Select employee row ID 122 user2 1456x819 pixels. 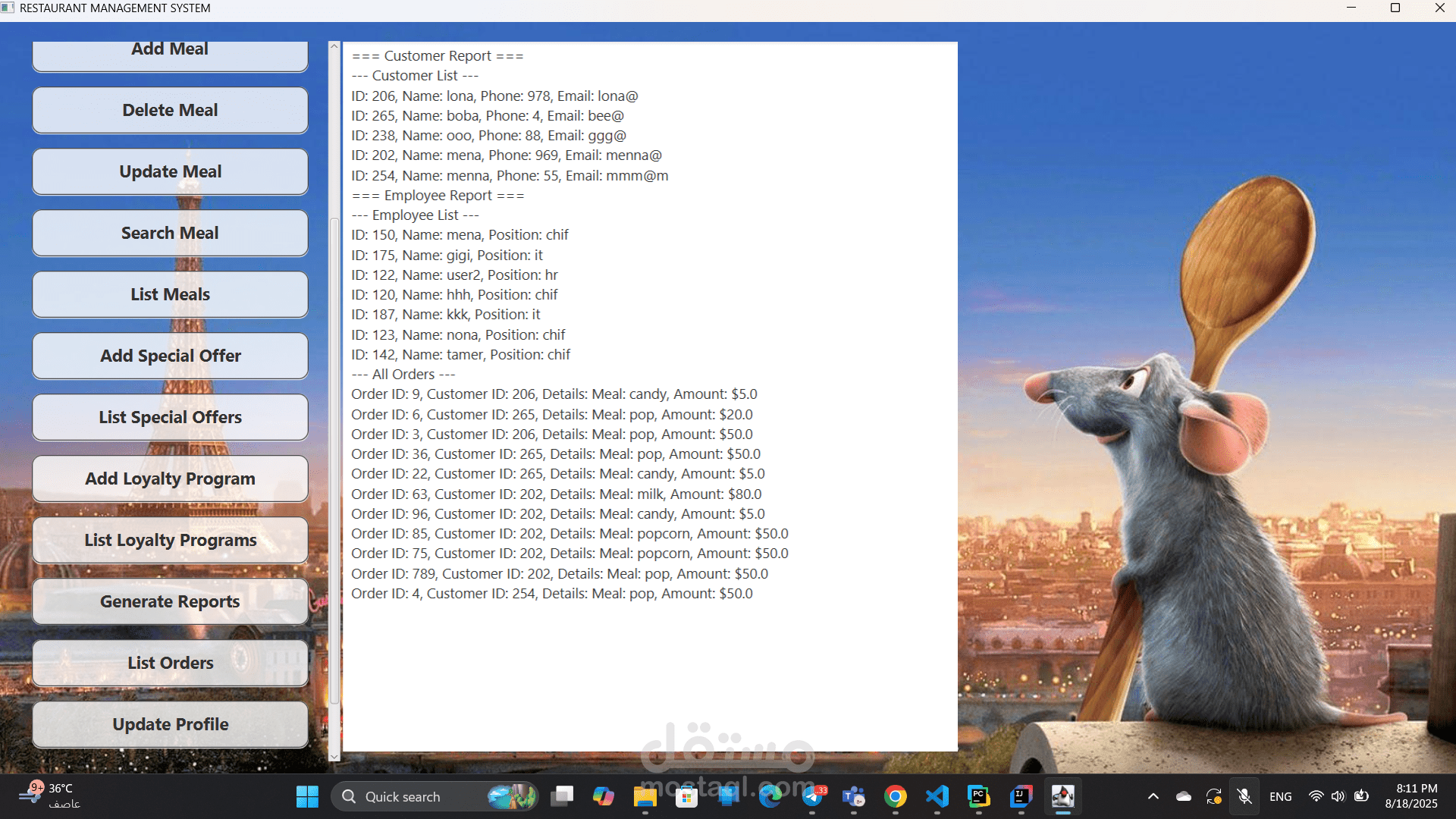pos(454,275)
